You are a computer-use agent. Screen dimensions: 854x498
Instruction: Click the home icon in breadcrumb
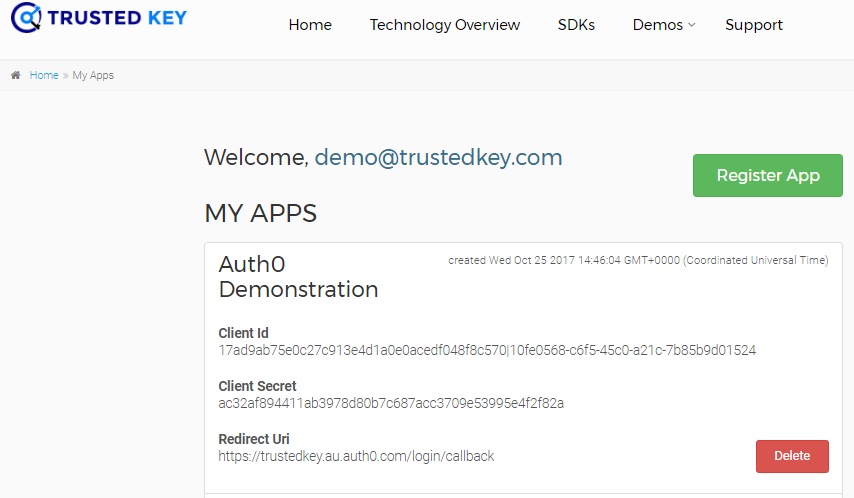click(16, 75)
